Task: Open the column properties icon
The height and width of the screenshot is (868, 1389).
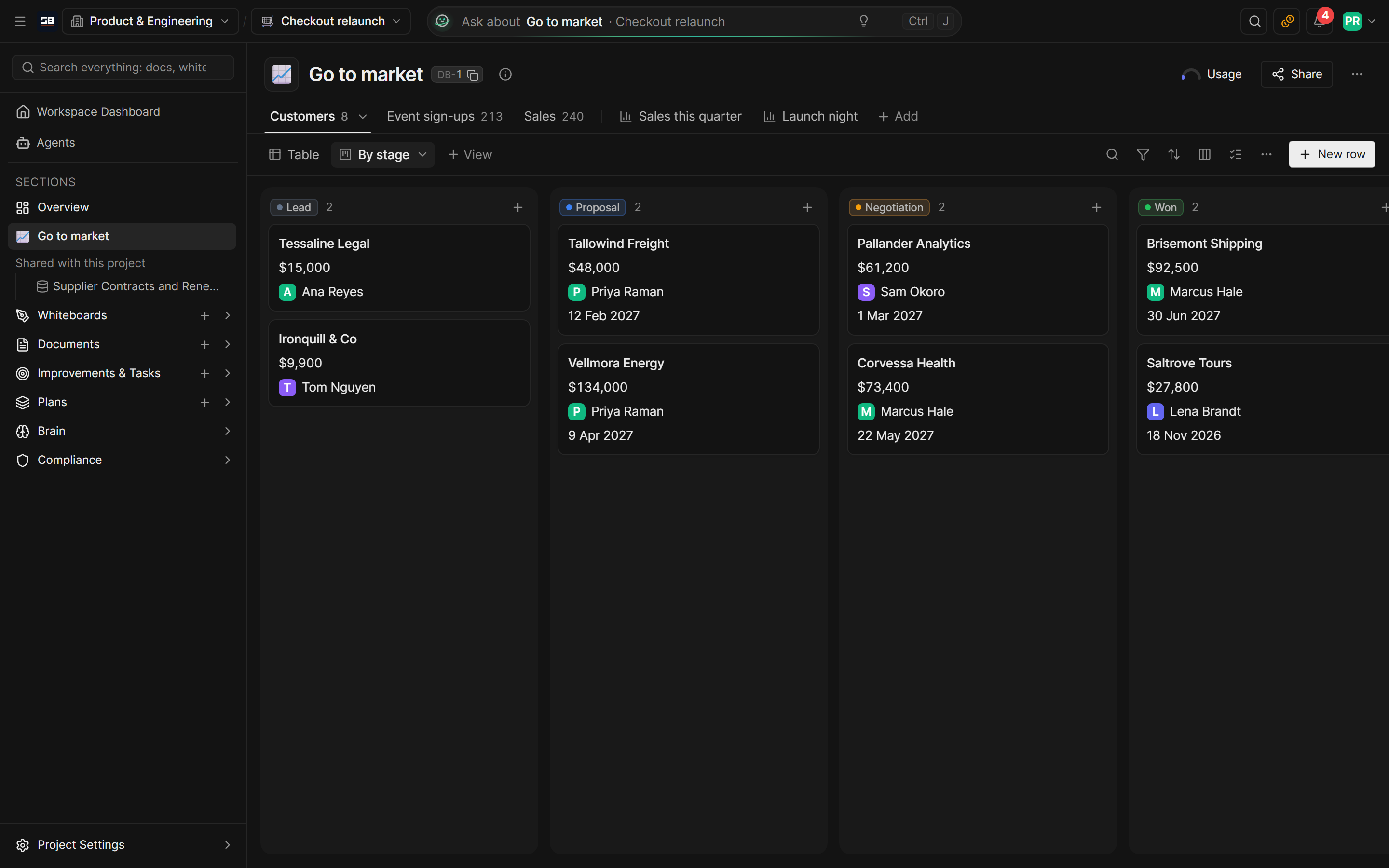Action: (x=1205, y=154)
